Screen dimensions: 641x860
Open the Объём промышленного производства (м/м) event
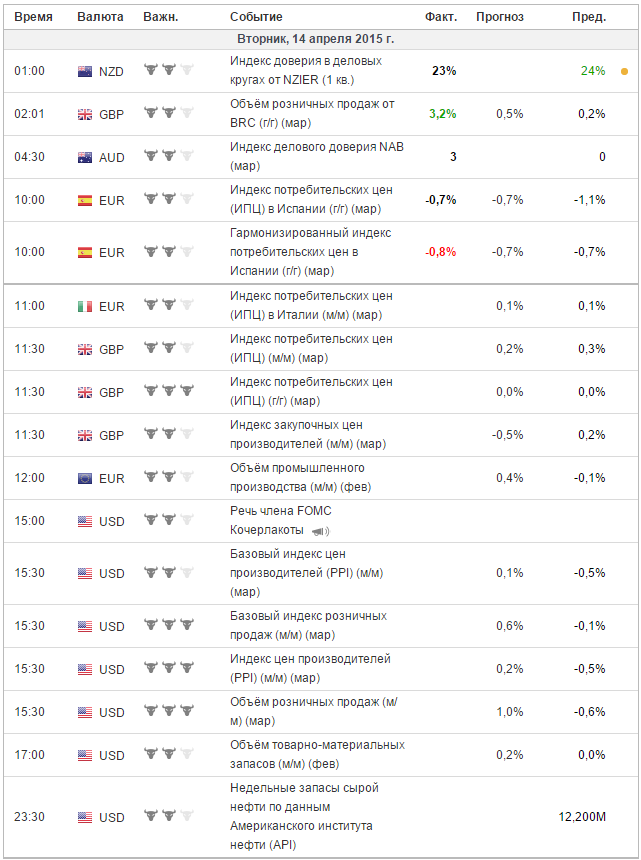[x=300, y=477]
